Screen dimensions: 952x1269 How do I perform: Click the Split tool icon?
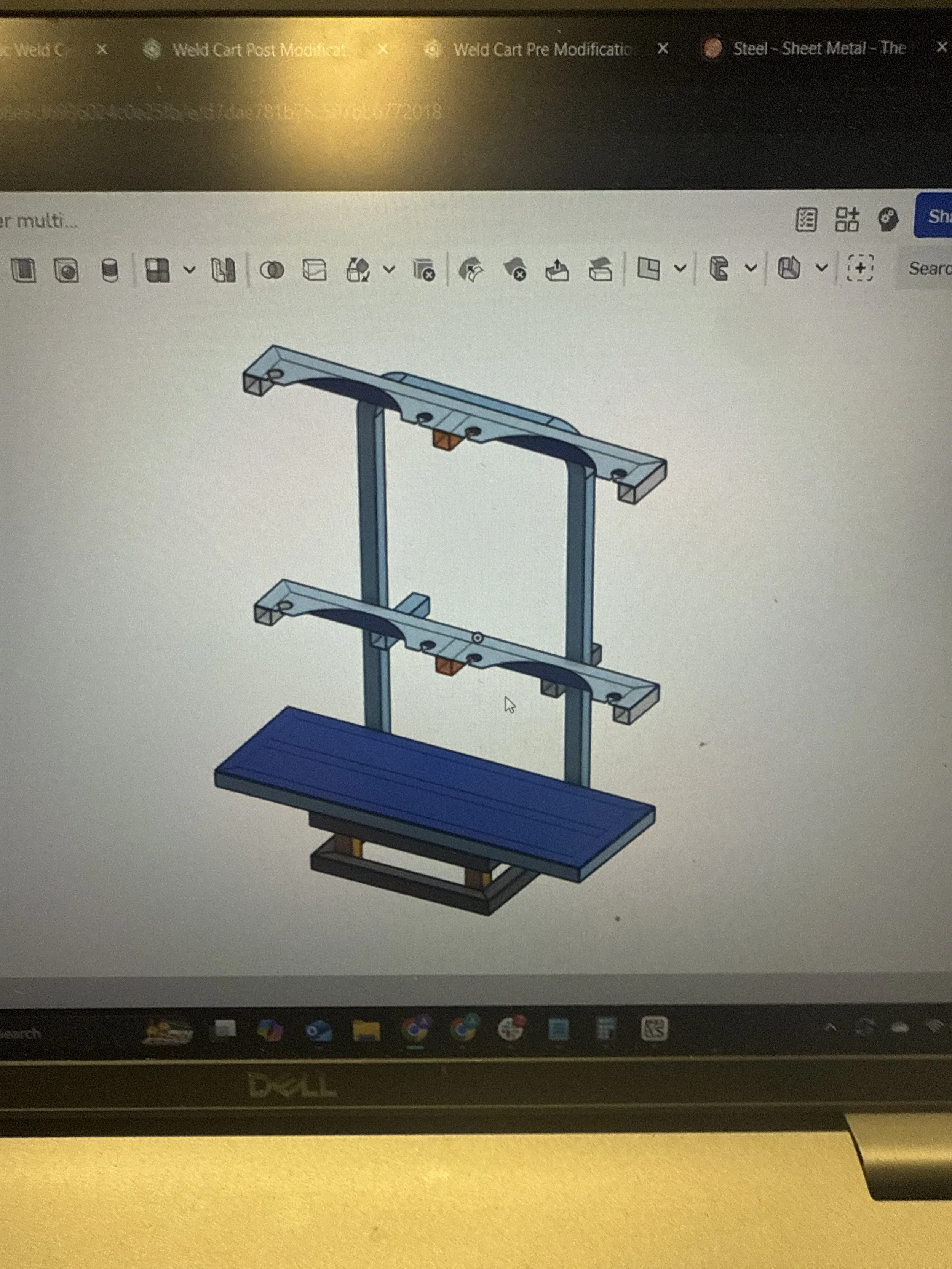click(x=315, y=270)
